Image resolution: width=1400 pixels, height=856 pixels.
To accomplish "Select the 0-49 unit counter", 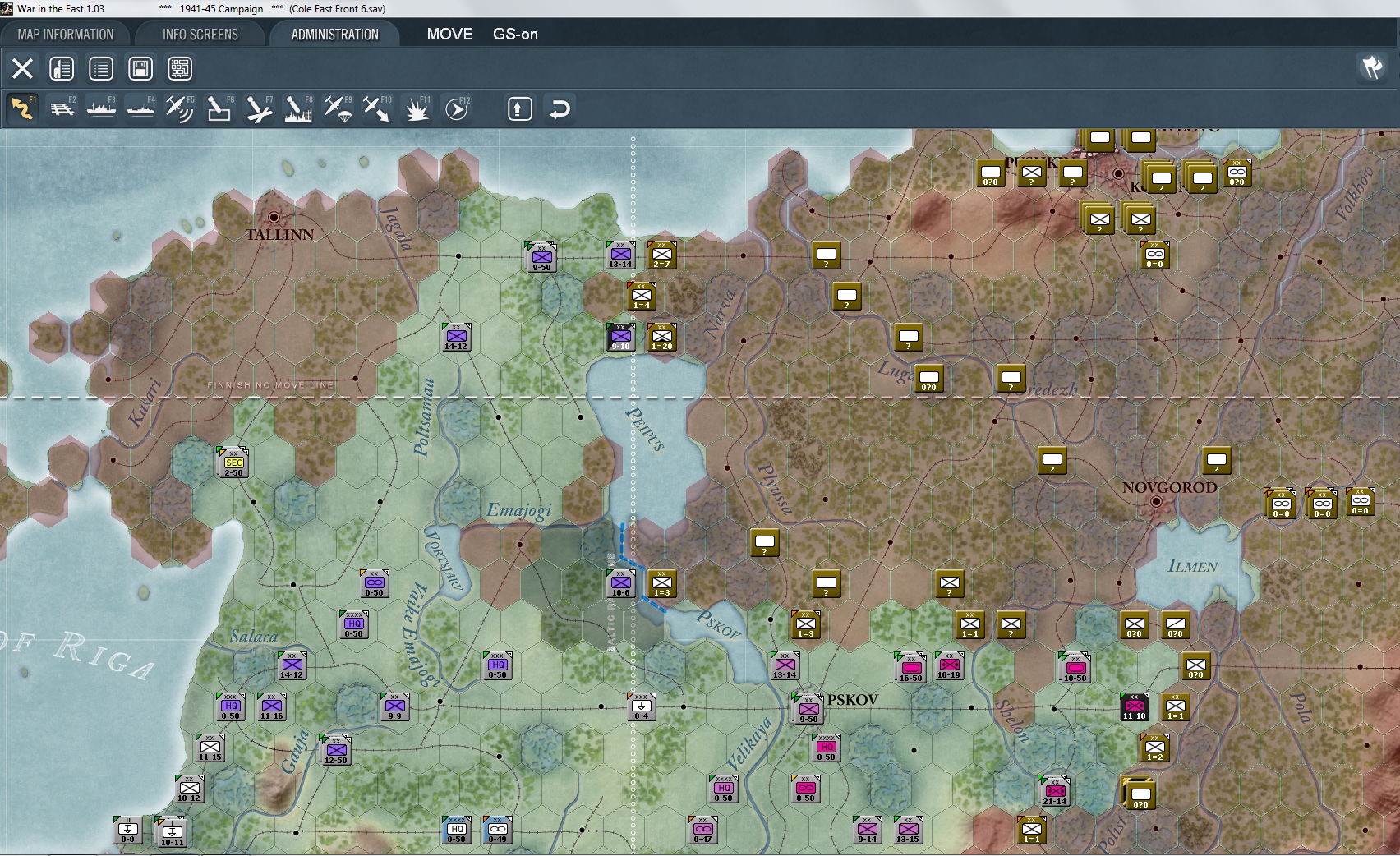I will [498, 830].
